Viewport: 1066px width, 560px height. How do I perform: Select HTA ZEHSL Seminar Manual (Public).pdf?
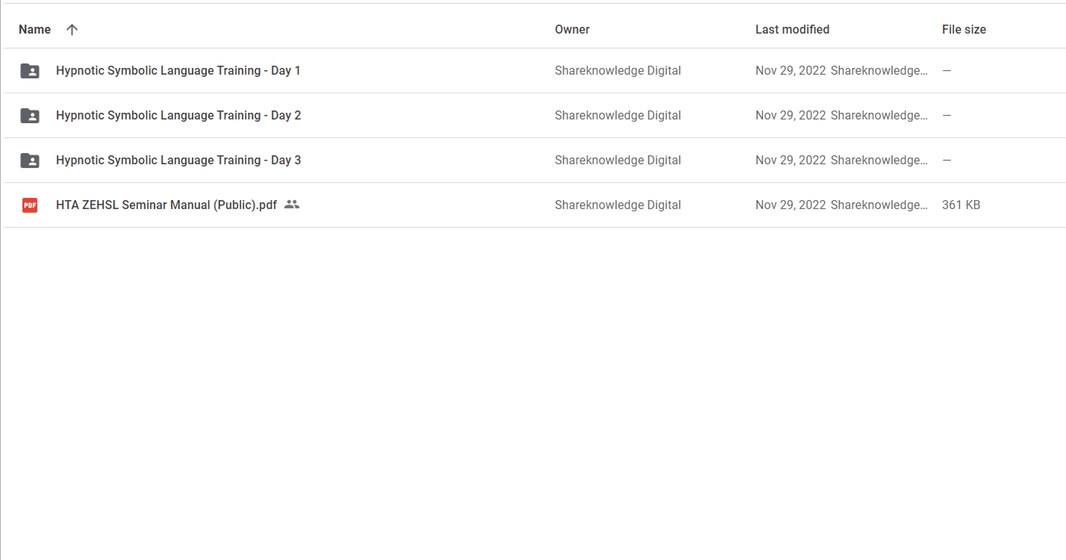pyautogui.click(x=166, y=205)
